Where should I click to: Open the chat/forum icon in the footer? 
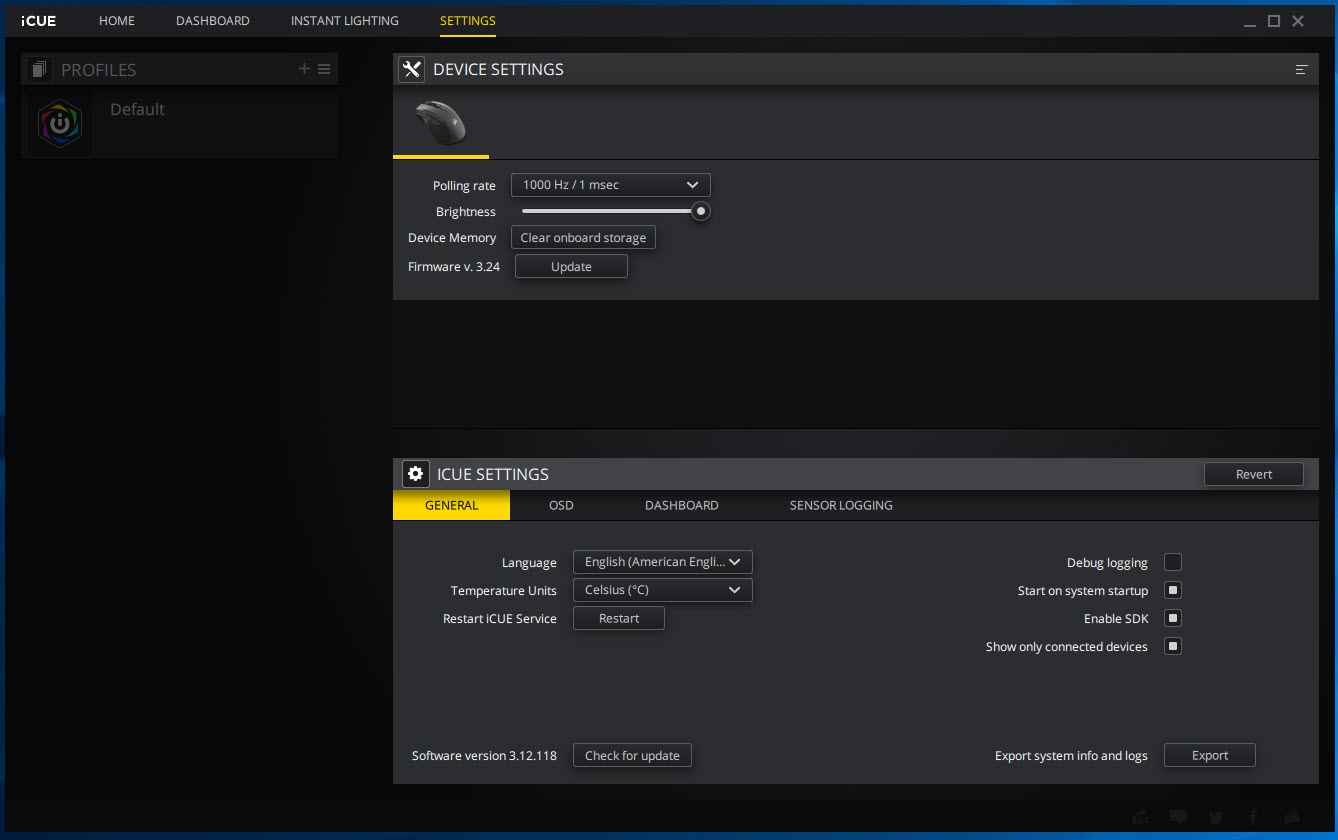click(x=1178, y=818)
